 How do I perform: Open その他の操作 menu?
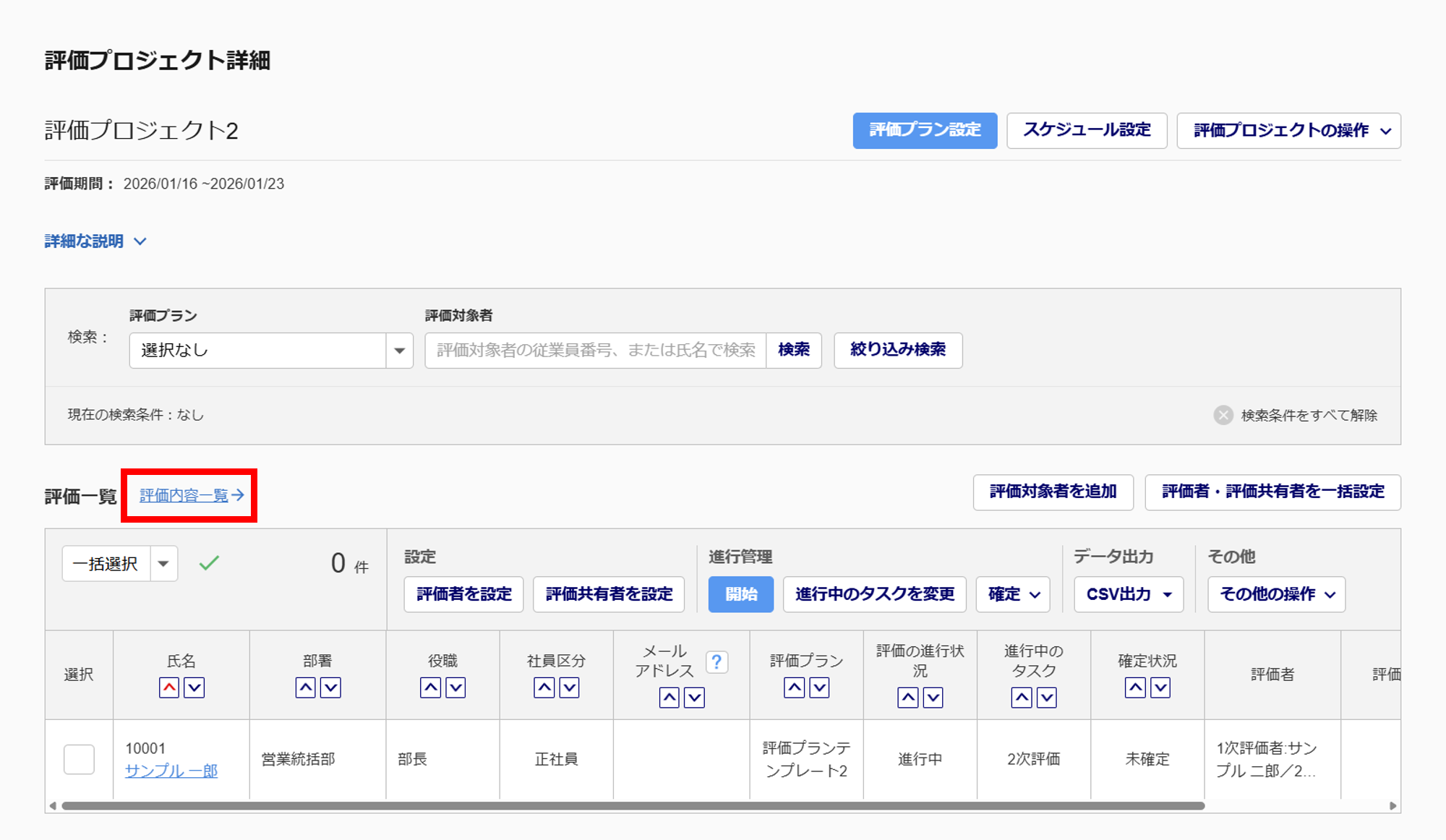point(1276,594)
